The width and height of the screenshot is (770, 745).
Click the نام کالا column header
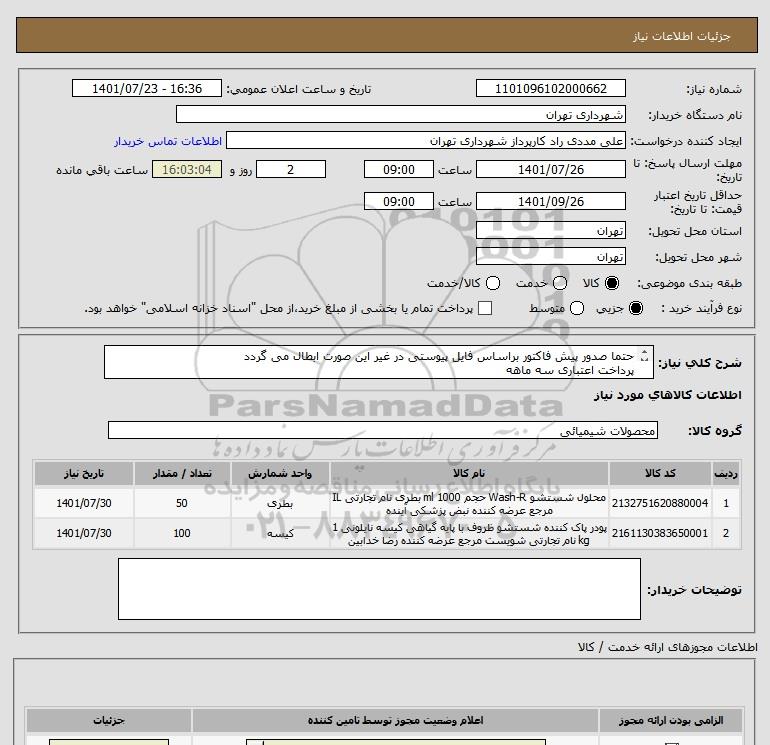point(469,473)
